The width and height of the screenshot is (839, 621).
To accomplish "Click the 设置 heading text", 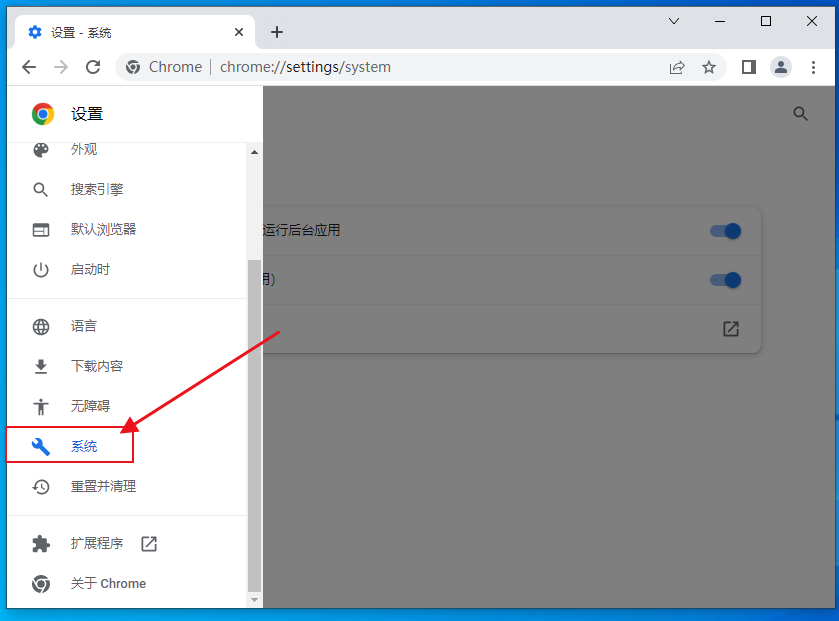I will (87, 114).
